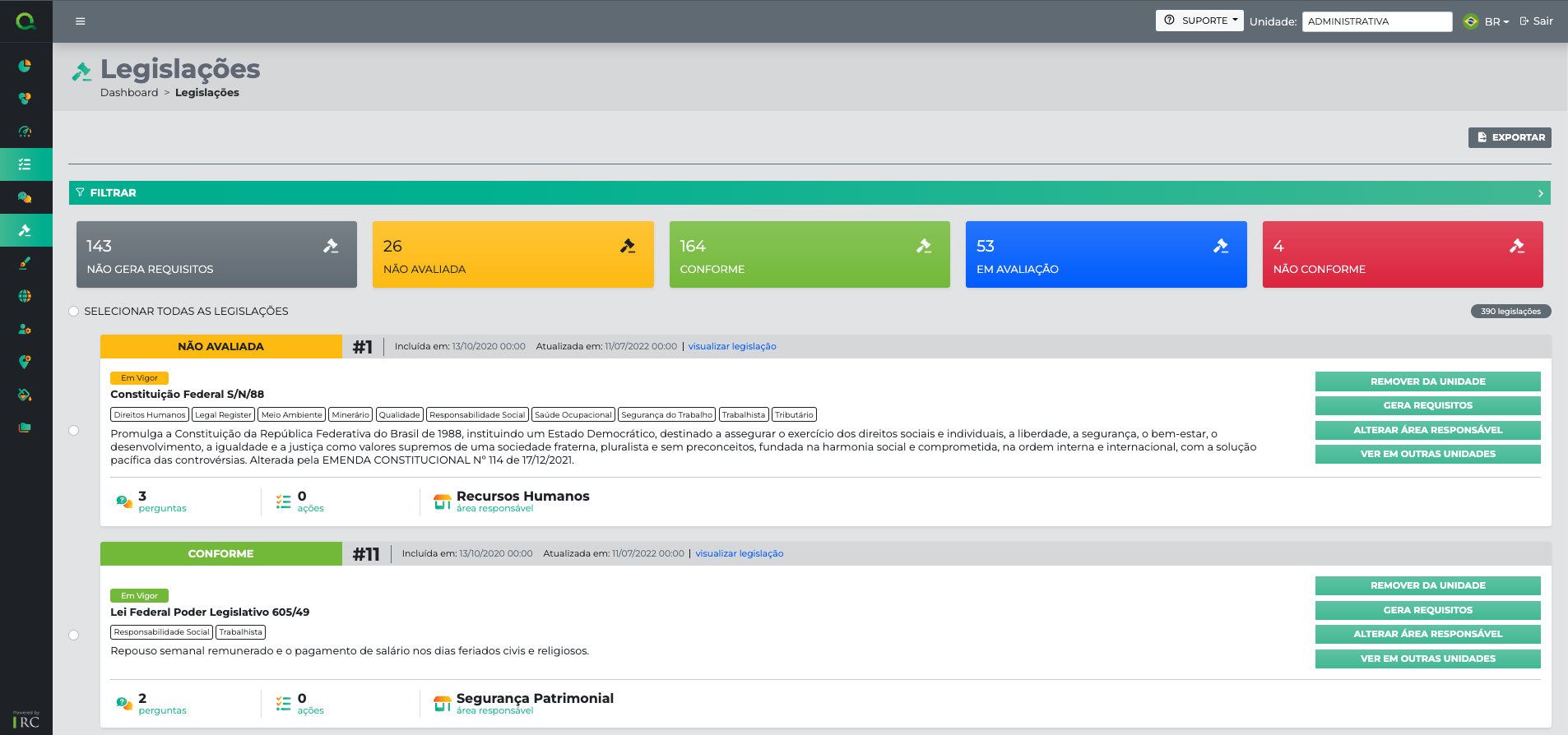Open user settings icon in sidebar
Image resolution: width=1568 pixels, height=735 pixels.
pos(25,329)
